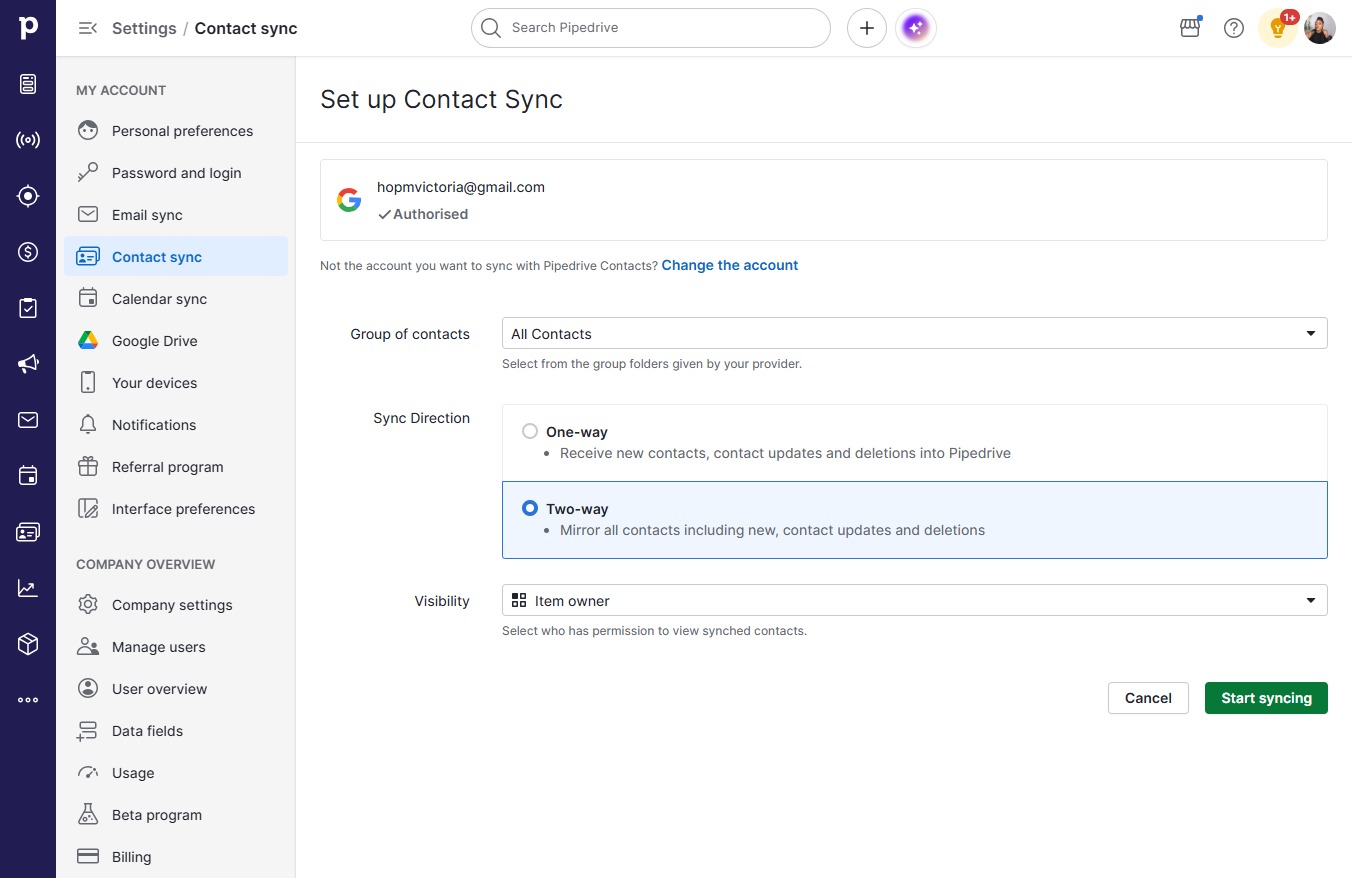Open Interface preferences settings
Image resolution: width=1352 pixels, height=878 pixels.
click(x=176, y=509)
